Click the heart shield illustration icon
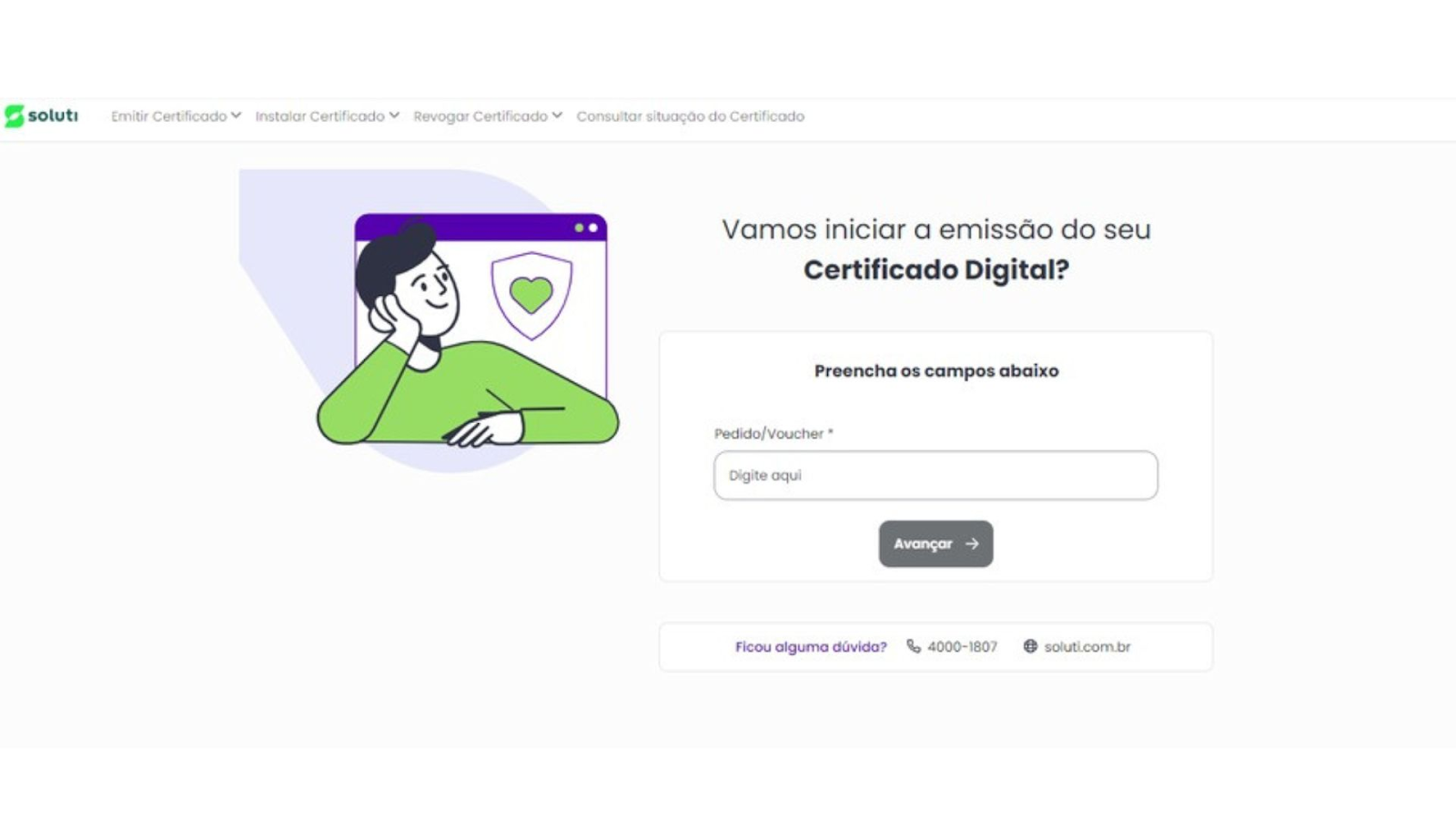 pos(531,295)
